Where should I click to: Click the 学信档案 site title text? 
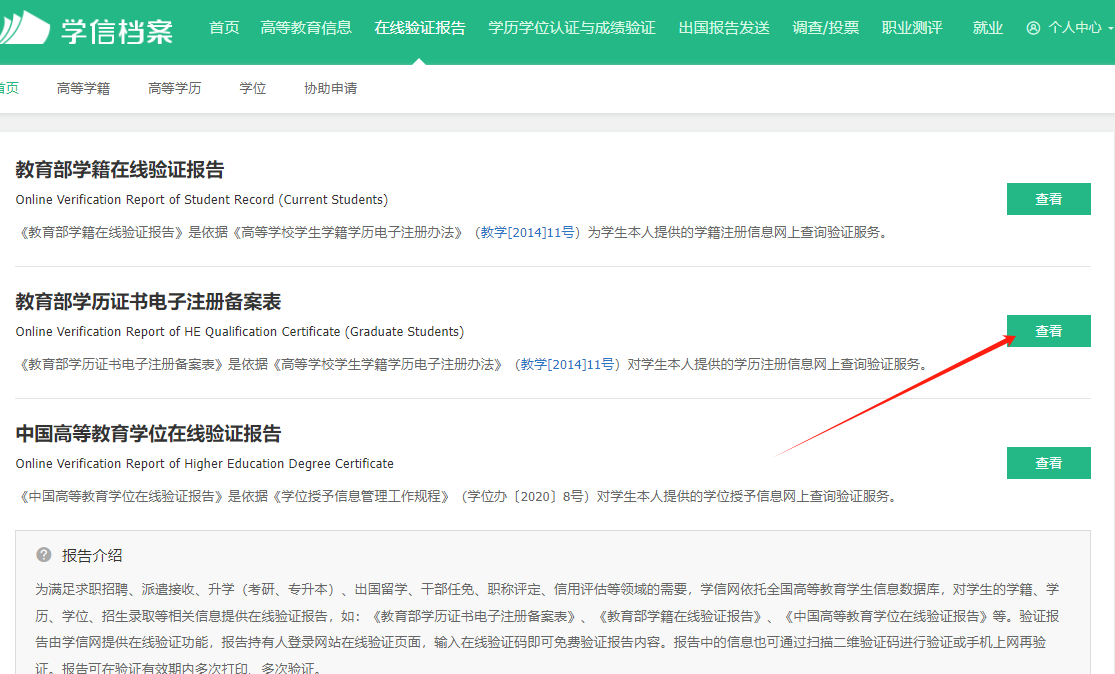pos(117,31)
